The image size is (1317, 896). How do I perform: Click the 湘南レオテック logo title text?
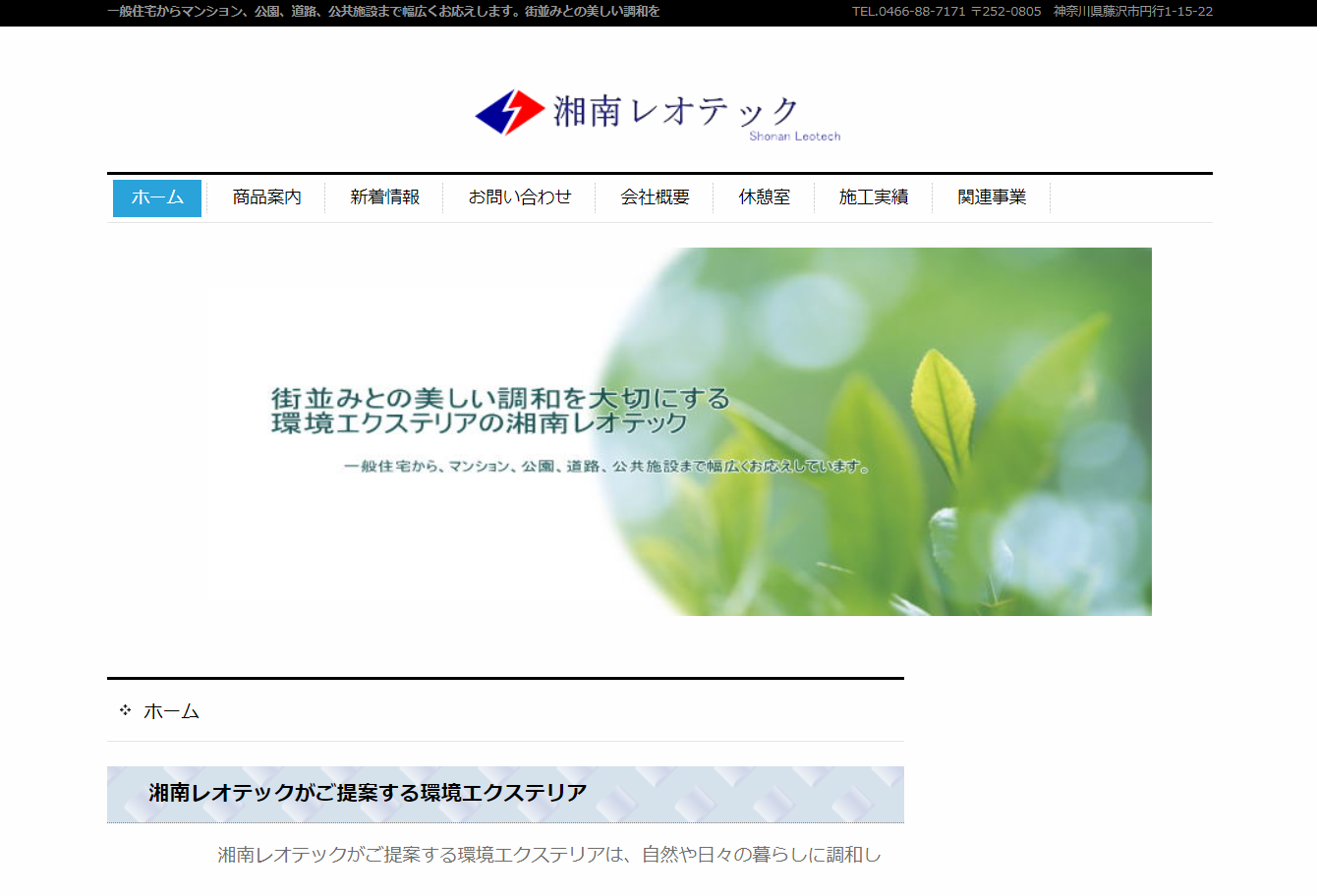click(x=675, y=110)
